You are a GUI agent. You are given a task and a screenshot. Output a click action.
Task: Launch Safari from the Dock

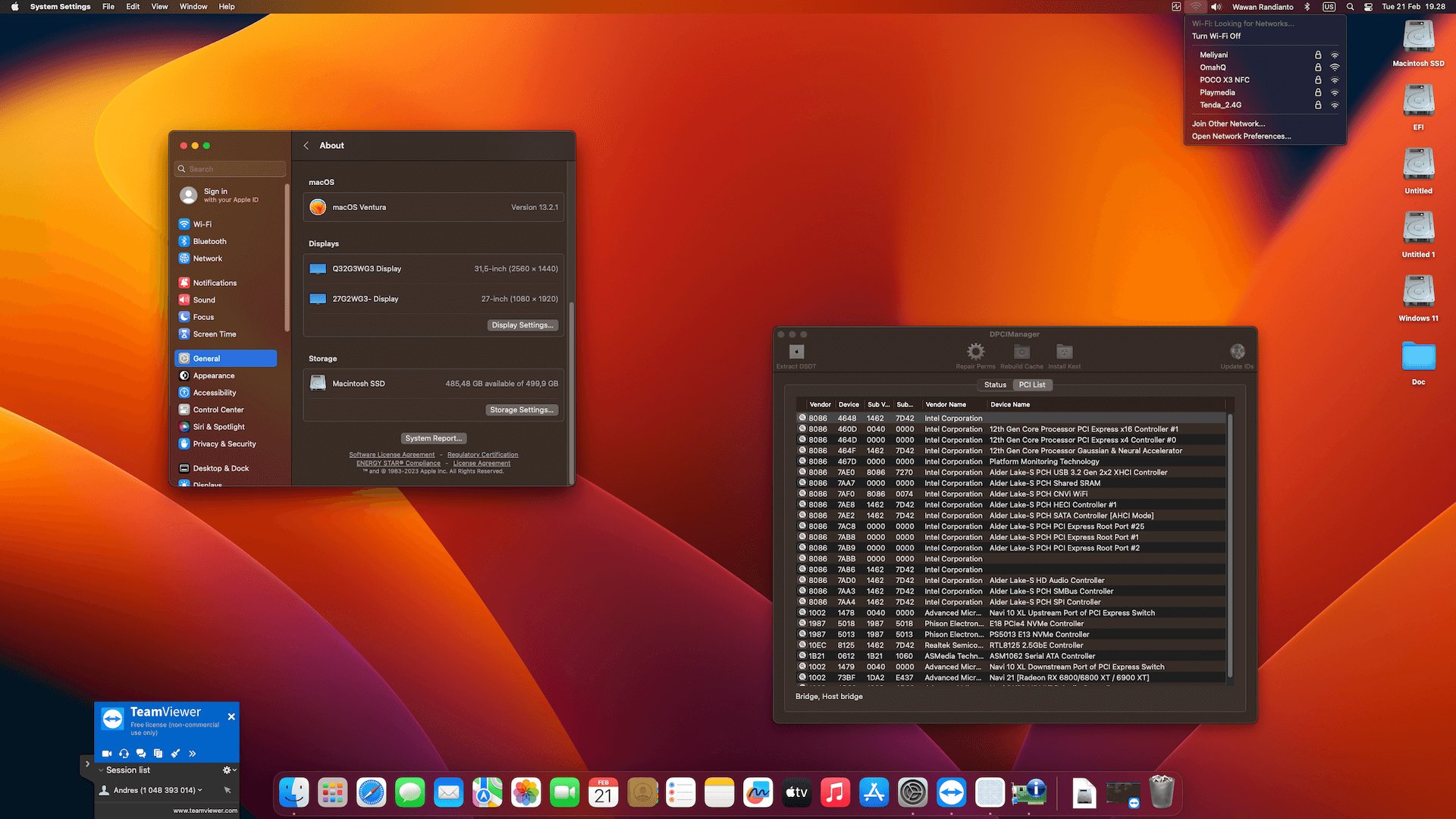(x=372, y=792)
